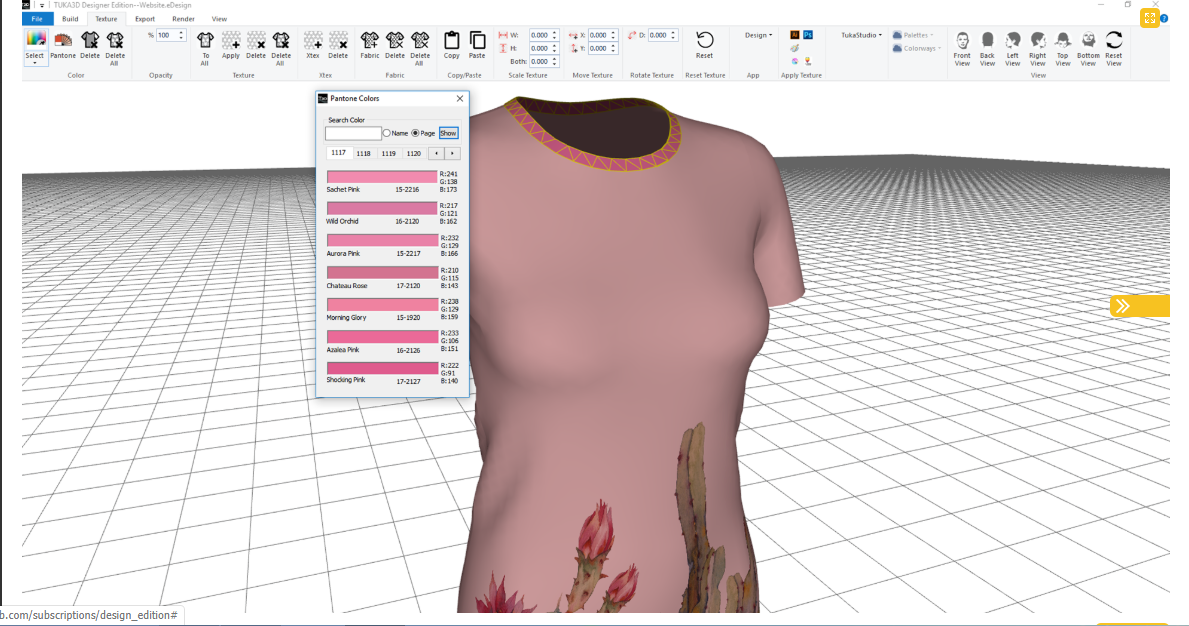Select the Fabric icon in ribbon
This screenshot has width=1189, height=626.
click(x=370, y=45)
